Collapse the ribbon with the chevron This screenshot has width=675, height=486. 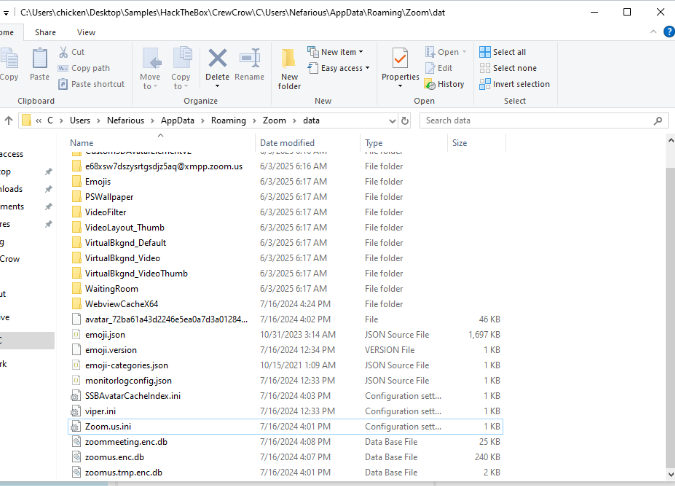coord(653,32)
